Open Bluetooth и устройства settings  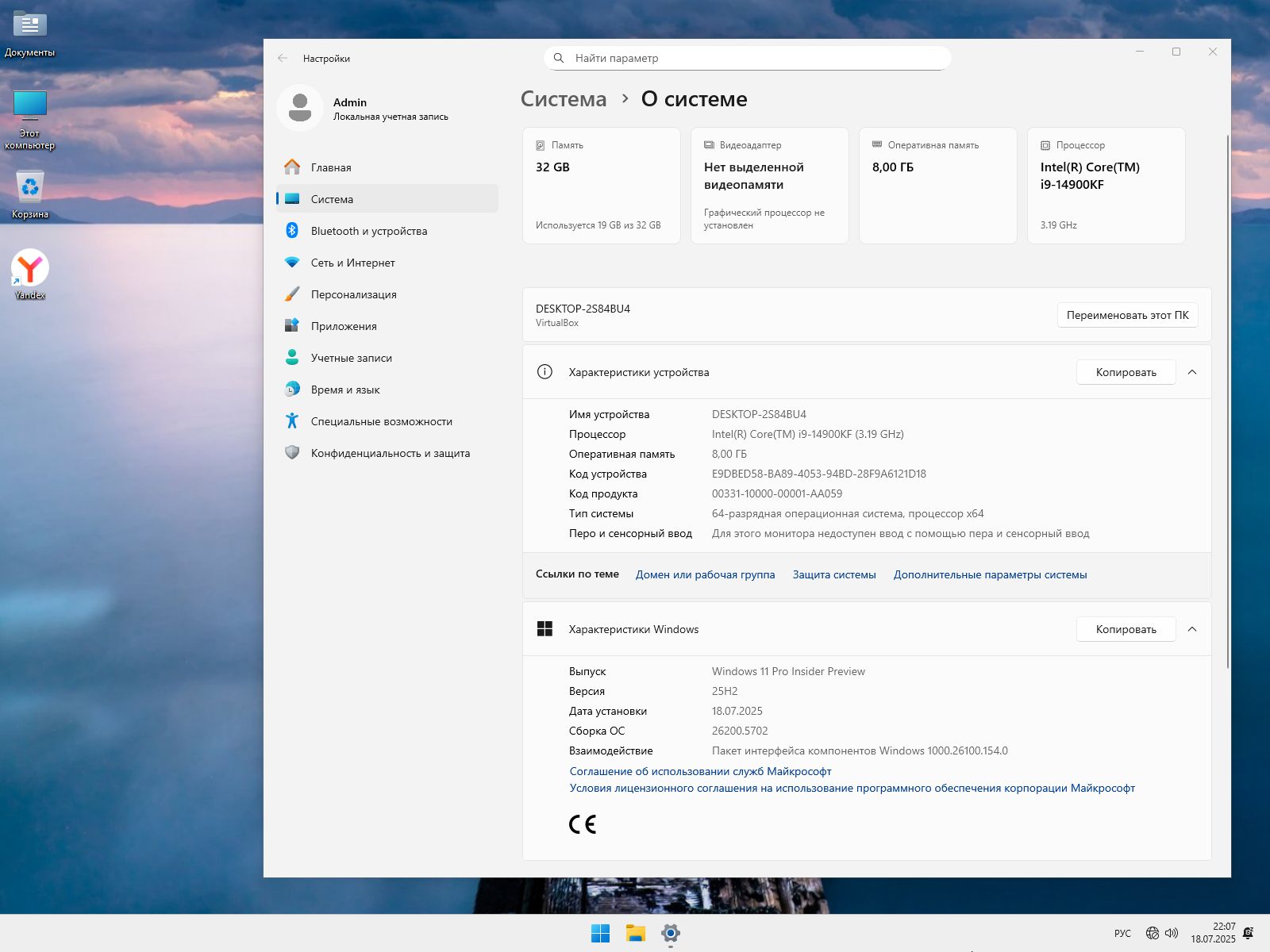pos(387,230)
